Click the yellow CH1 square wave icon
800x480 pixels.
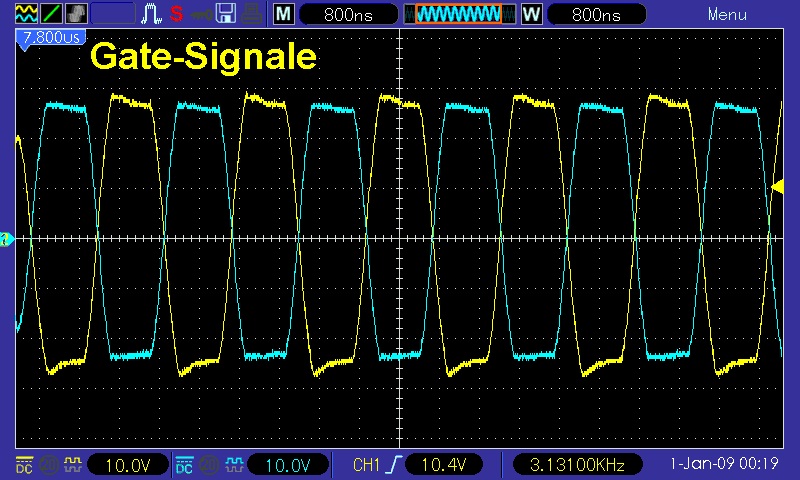point(72,465)
